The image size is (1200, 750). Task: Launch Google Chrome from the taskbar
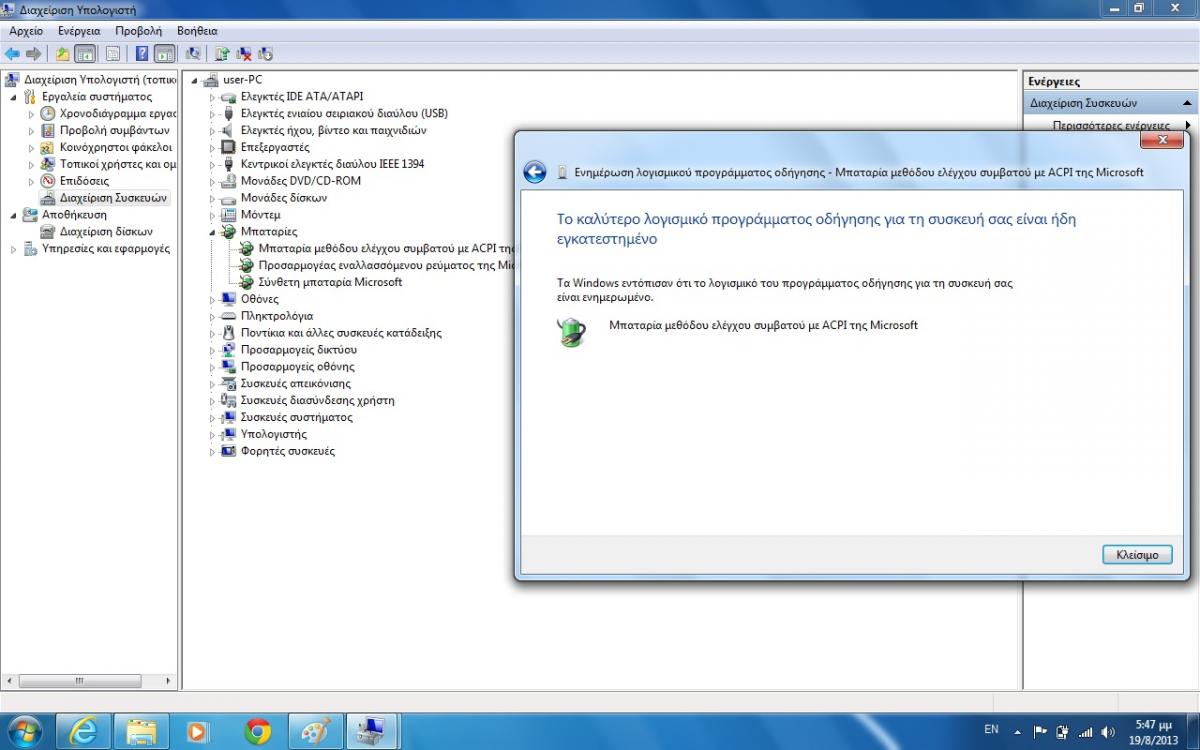[x=257, y=732]
